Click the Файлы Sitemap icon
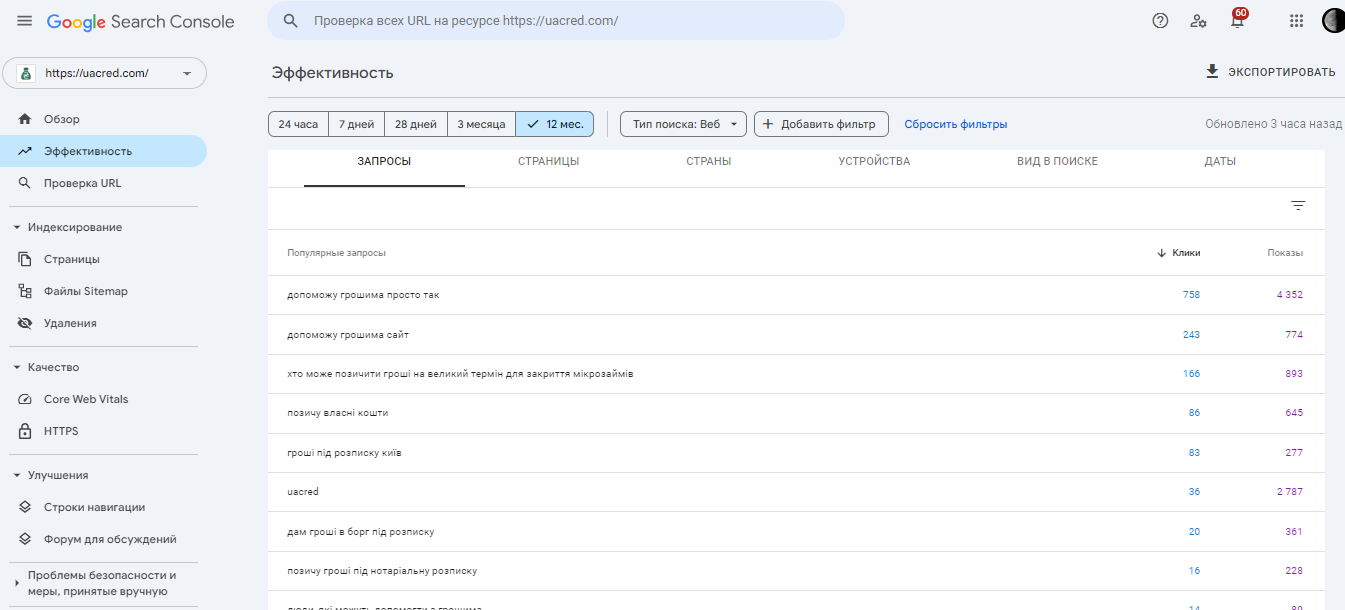Image resolution: width=1345 pixels, height=610 pixels. point(25,291)
